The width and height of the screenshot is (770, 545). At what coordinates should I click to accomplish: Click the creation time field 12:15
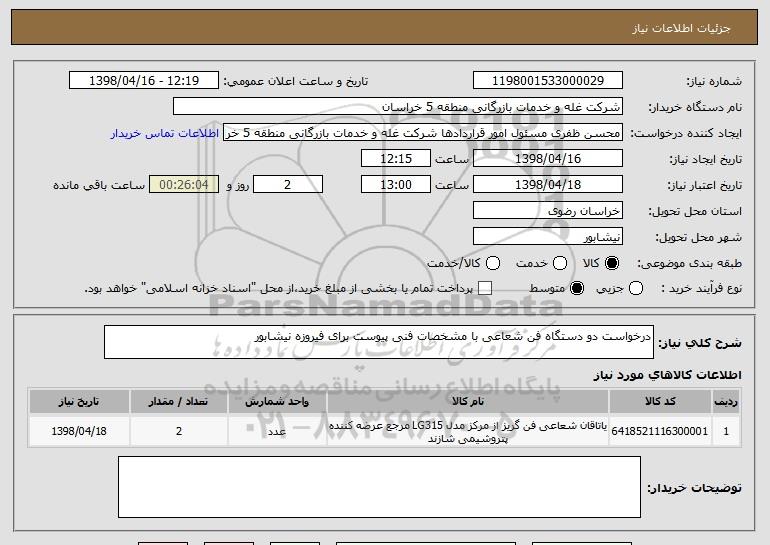tap(396, 159)
